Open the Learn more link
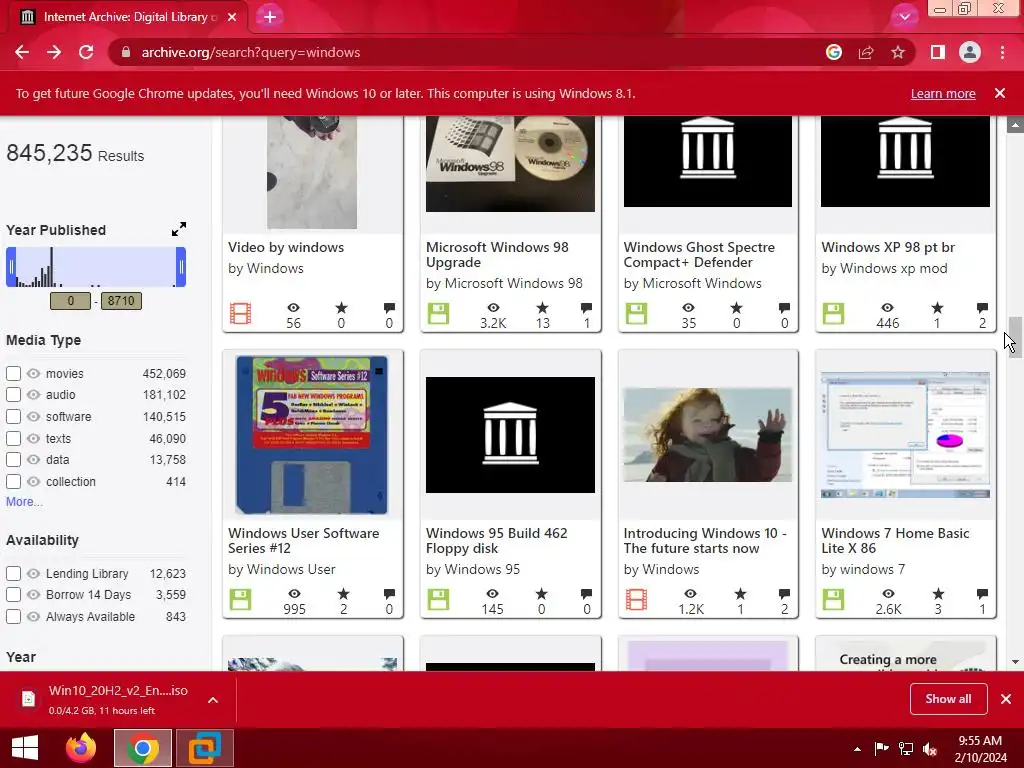Viewport: 1024px width, 768px height. [943, 93]
